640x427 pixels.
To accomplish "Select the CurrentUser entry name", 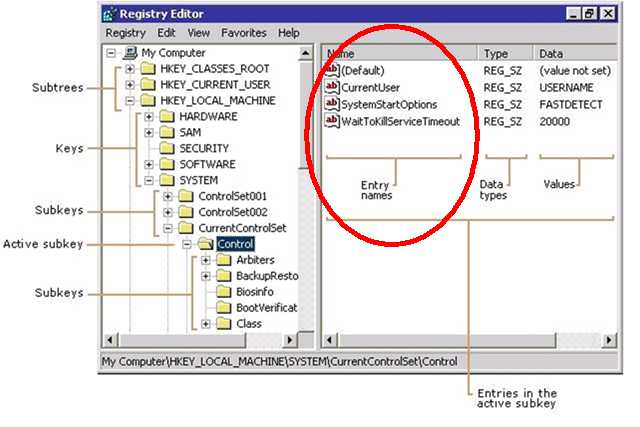I will click(x=371, y=87).
